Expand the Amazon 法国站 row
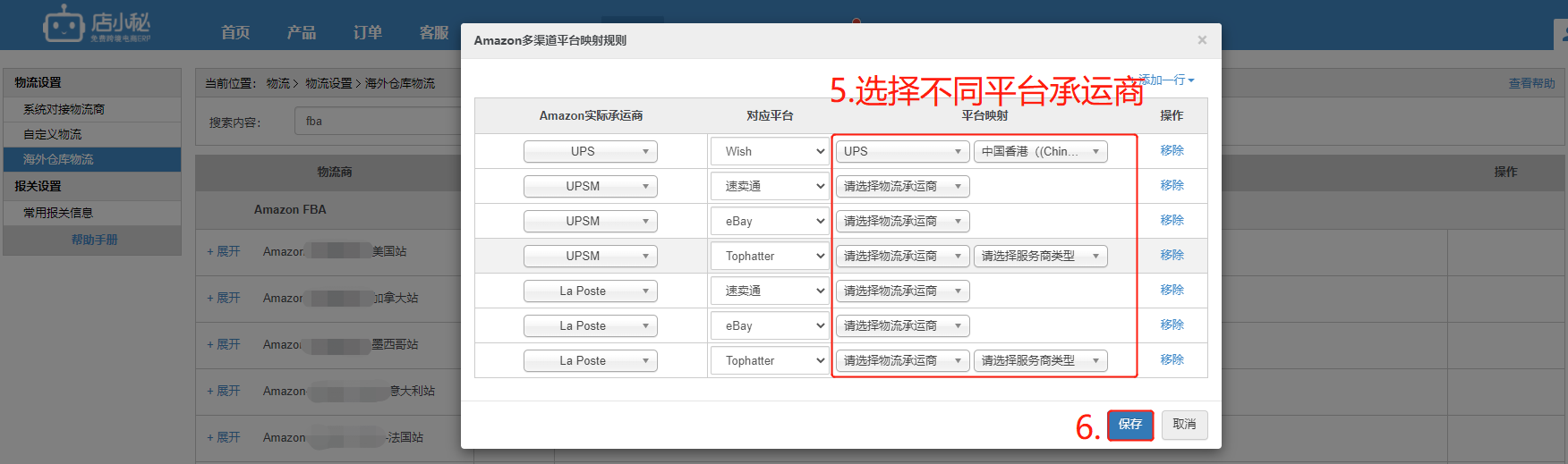 [x=224, y=437]
